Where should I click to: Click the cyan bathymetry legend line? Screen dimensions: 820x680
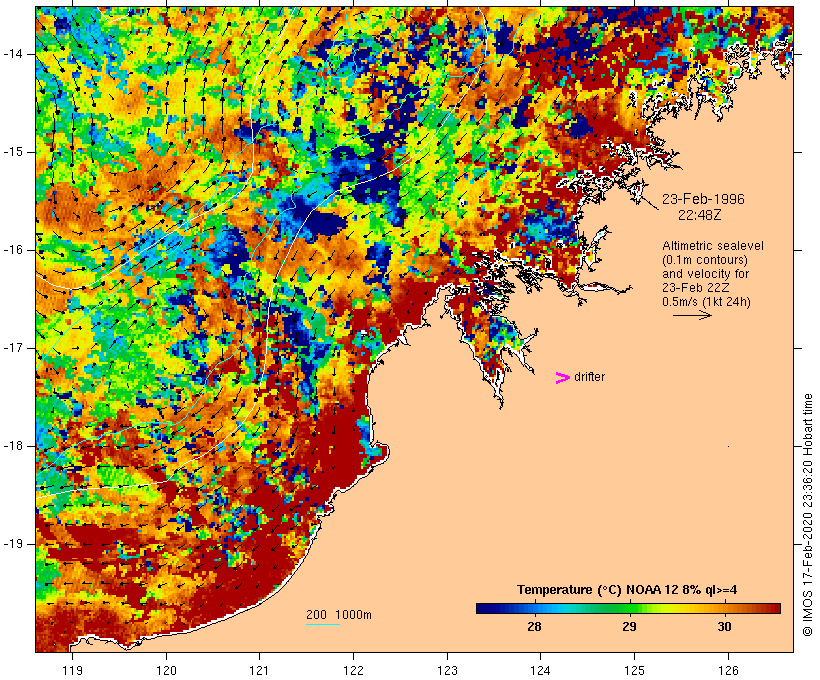(323, 624)
